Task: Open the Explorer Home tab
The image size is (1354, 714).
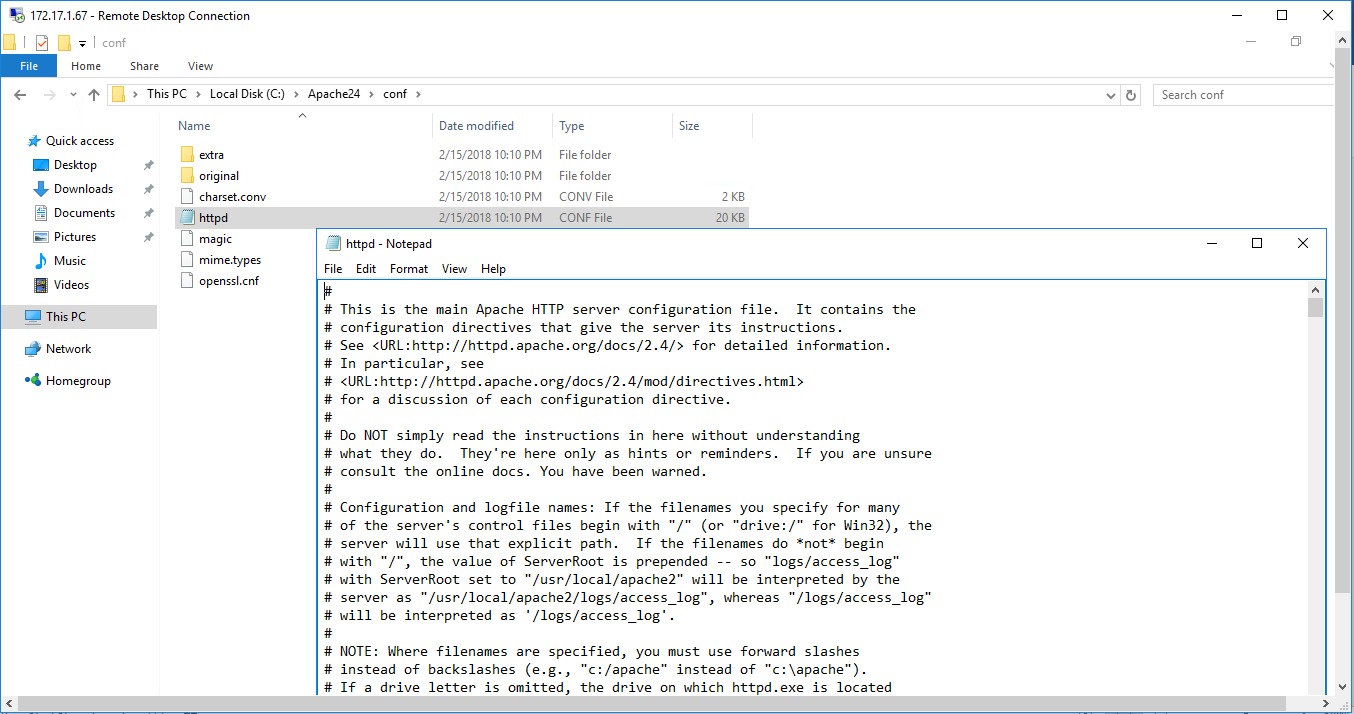Action: click(86, 66)
